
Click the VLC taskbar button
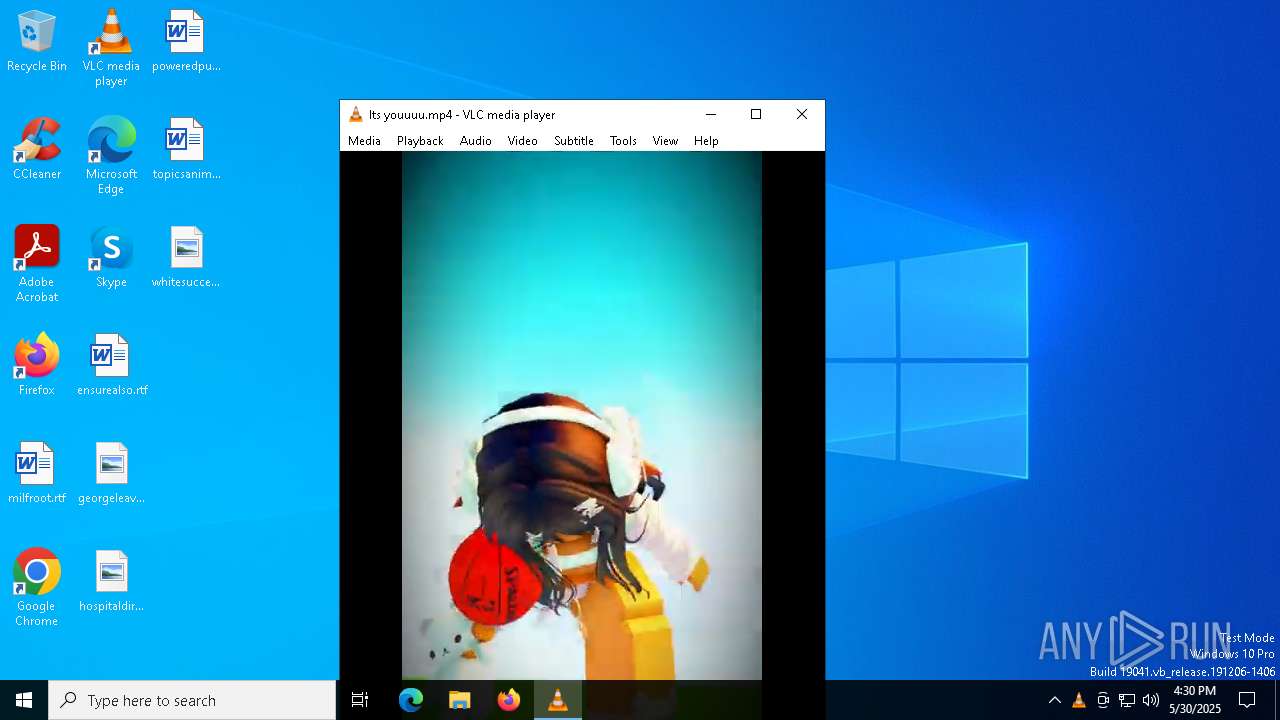(x=558, y=700)
